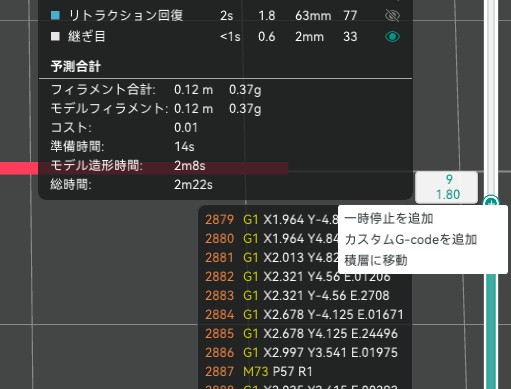Select G-code line 2882
Viewport: 511px width, 389px height.
pos(297,276)
